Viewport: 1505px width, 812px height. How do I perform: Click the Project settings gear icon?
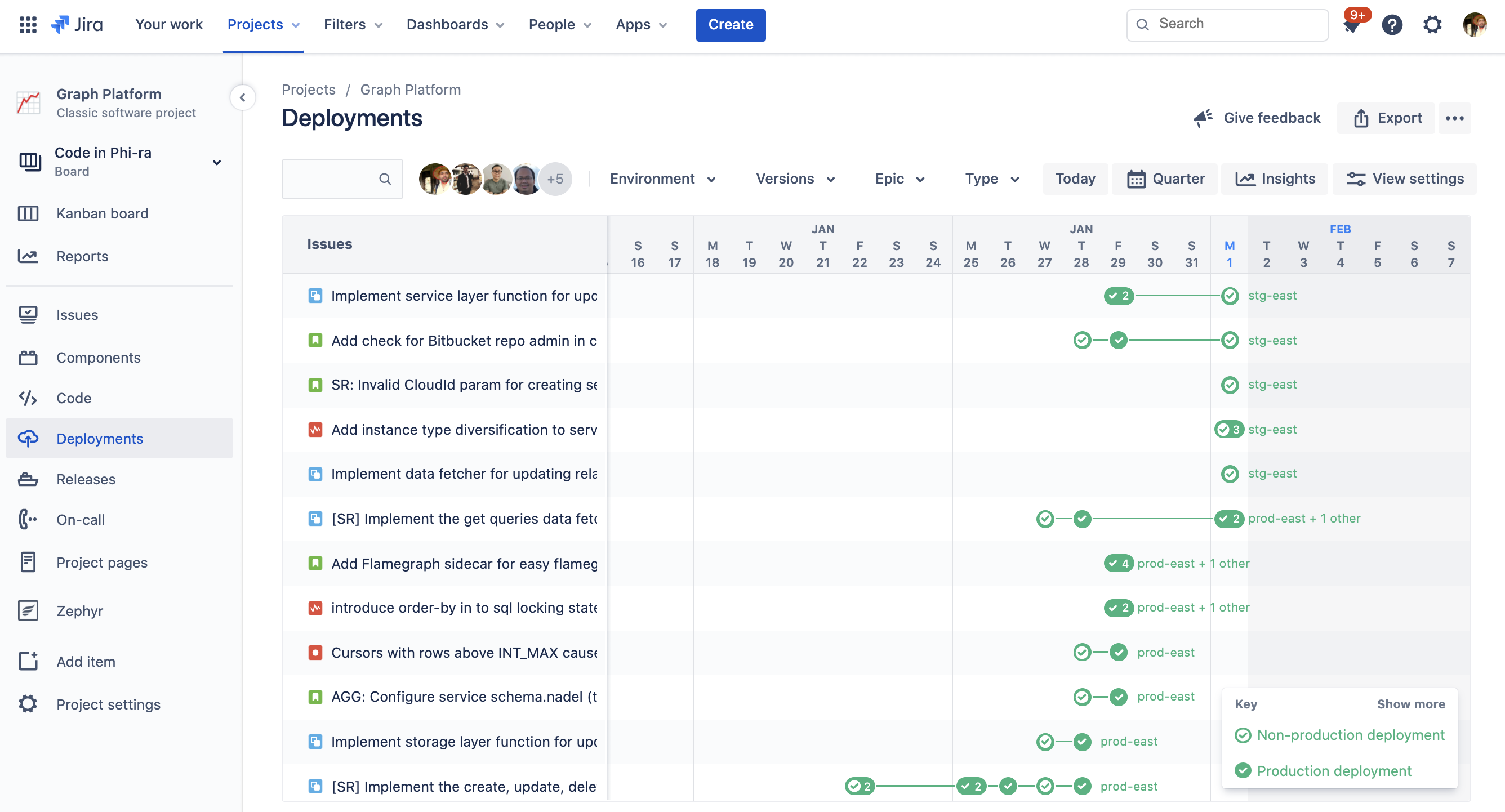tap(28, 703)
